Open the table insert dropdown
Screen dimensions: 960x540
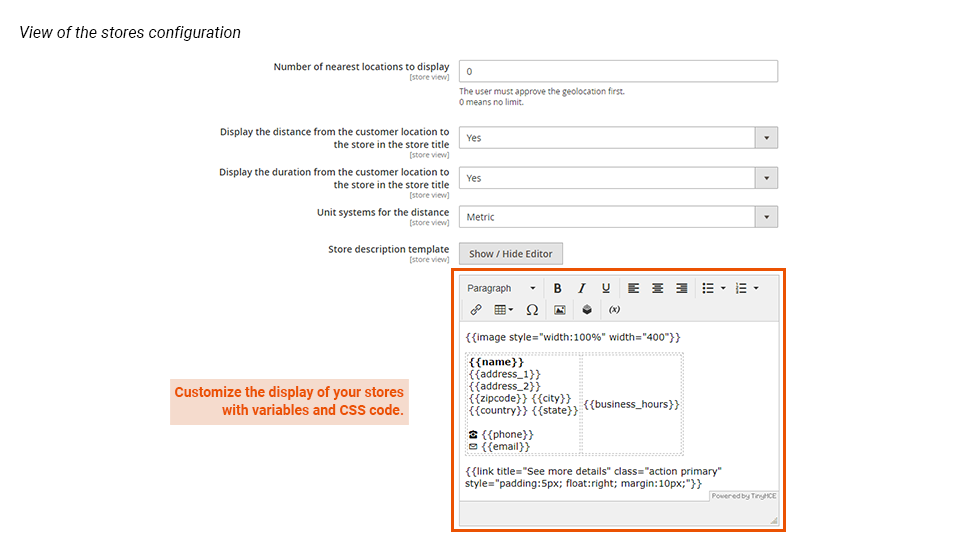(504, 310)
